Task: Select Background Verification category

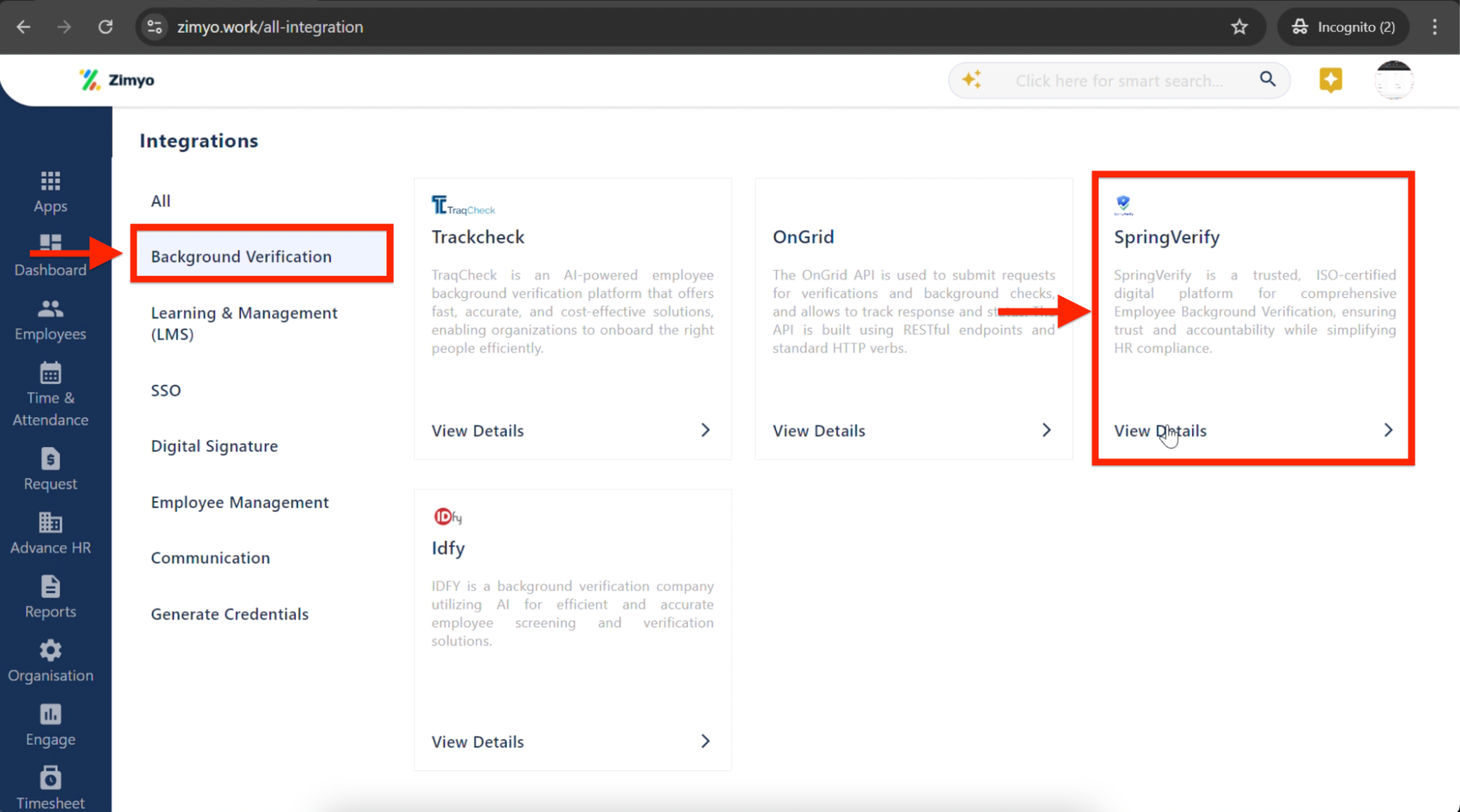Action: point(241,256)
